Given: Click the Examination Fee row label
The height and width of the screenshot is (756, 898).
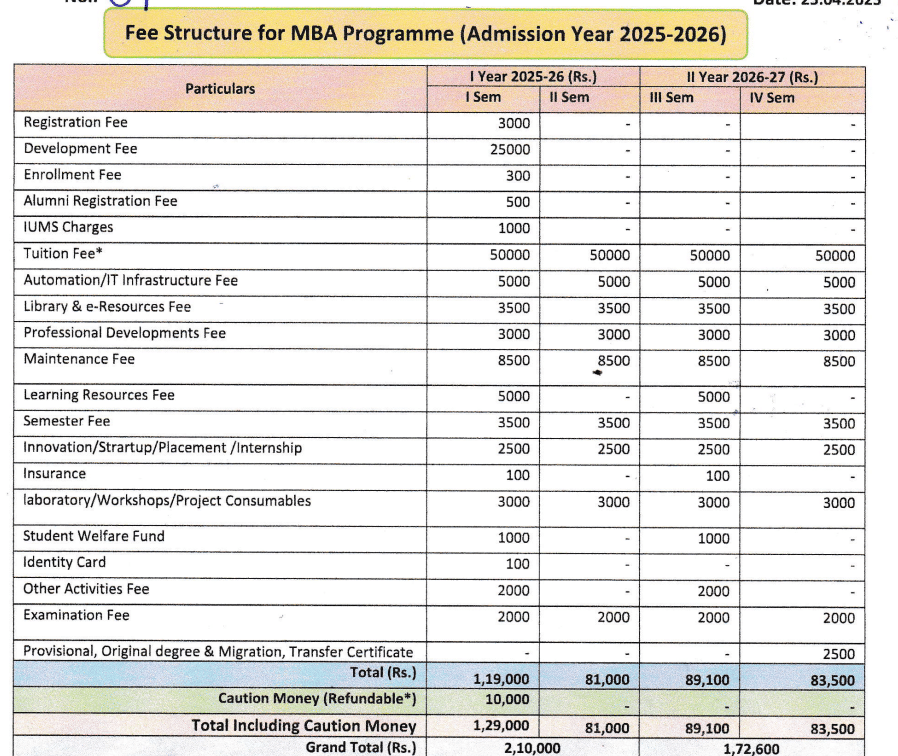Looking at the screenshot, I should click(76, 615).
